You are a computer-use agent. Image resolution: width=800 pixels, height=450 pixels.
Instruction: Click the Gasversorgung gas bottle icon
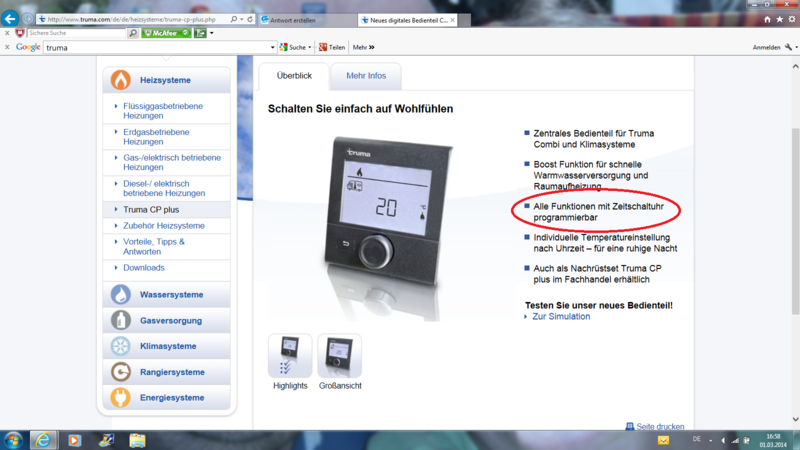coord(120,321)
